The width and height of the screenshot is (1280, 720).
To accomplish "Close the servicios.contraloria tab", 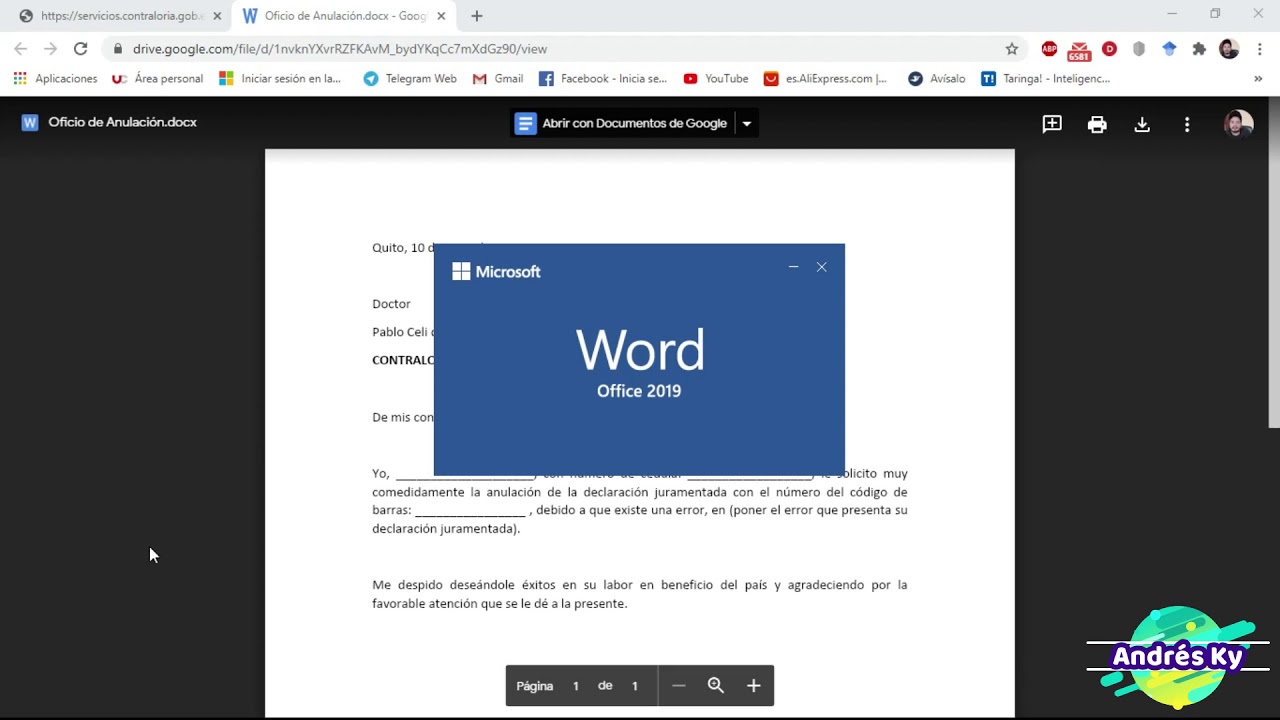I will pyautogui.click(x=217, y=16).
